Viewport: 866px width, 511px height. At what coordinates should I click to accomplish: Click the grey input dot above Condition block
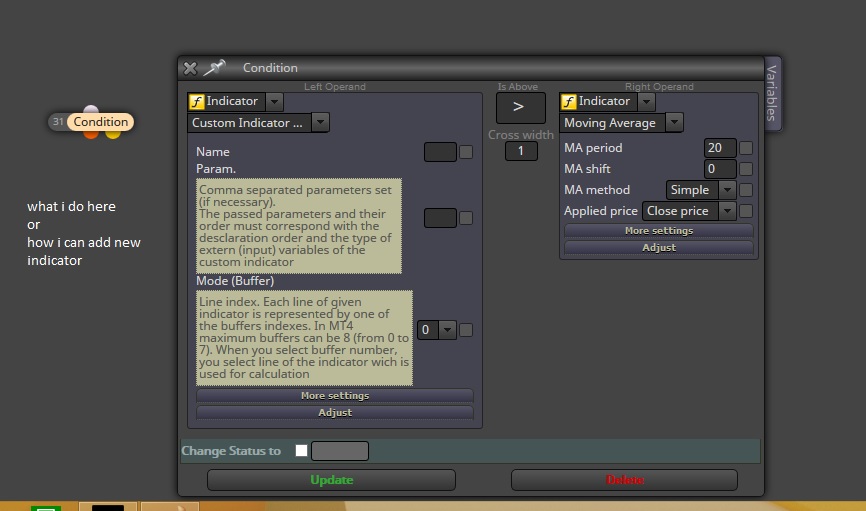(x=91, y=109)
